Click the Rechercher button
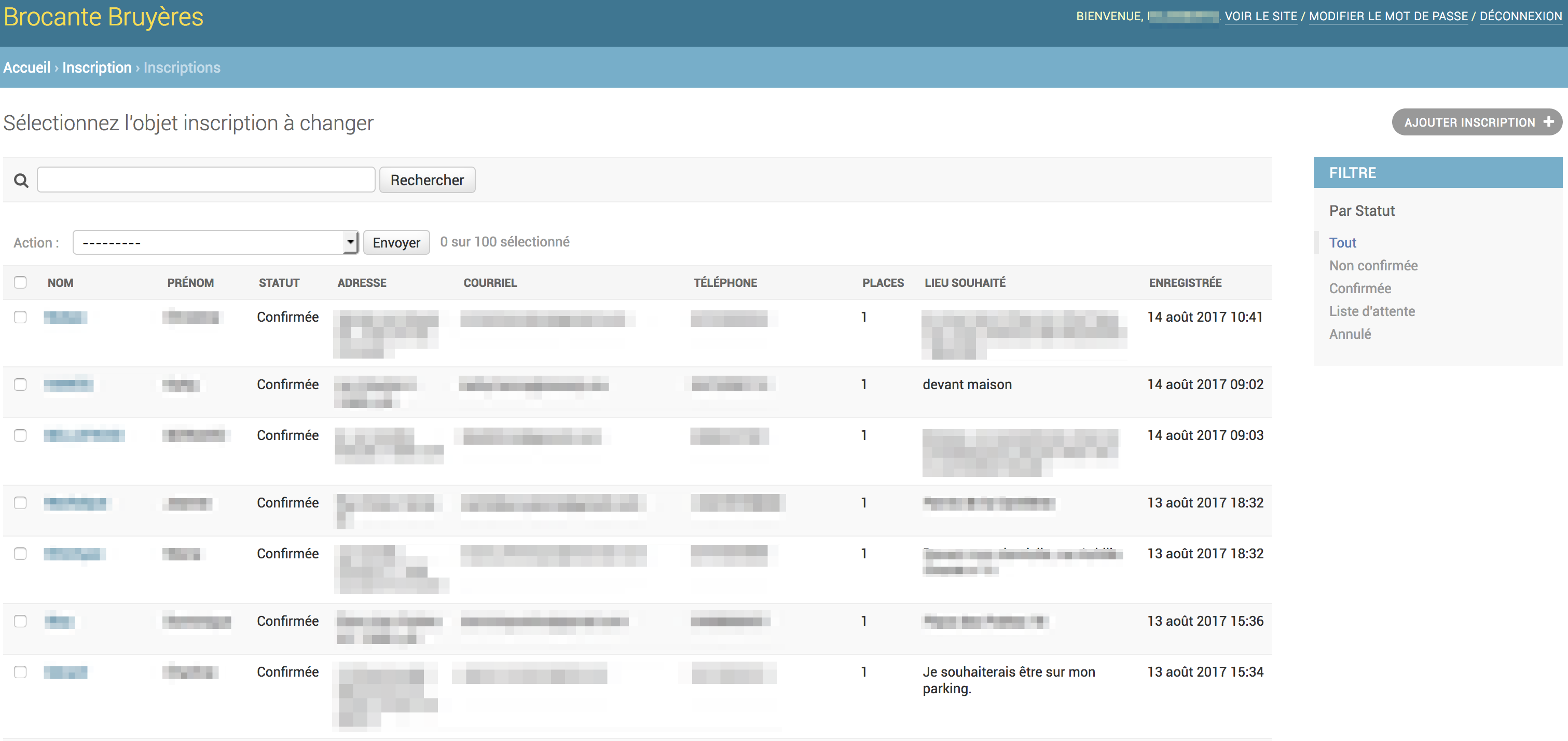The height and width of the screenshot is (741, 1568). click(x=428, y=180)
